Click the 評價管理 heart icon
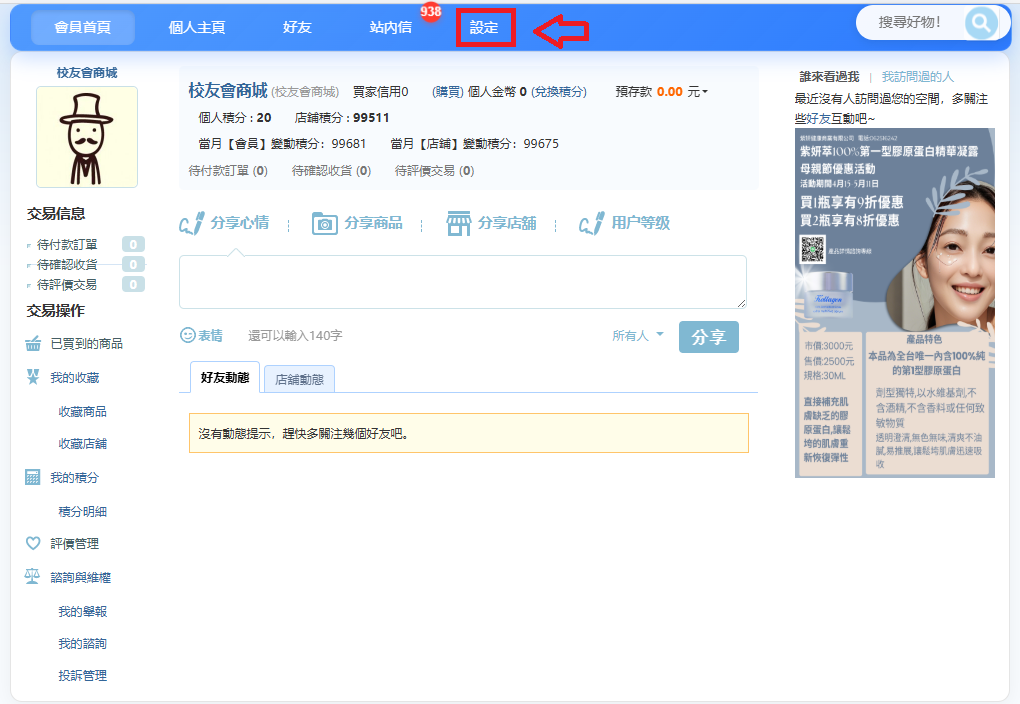 [x=32, y=544]
